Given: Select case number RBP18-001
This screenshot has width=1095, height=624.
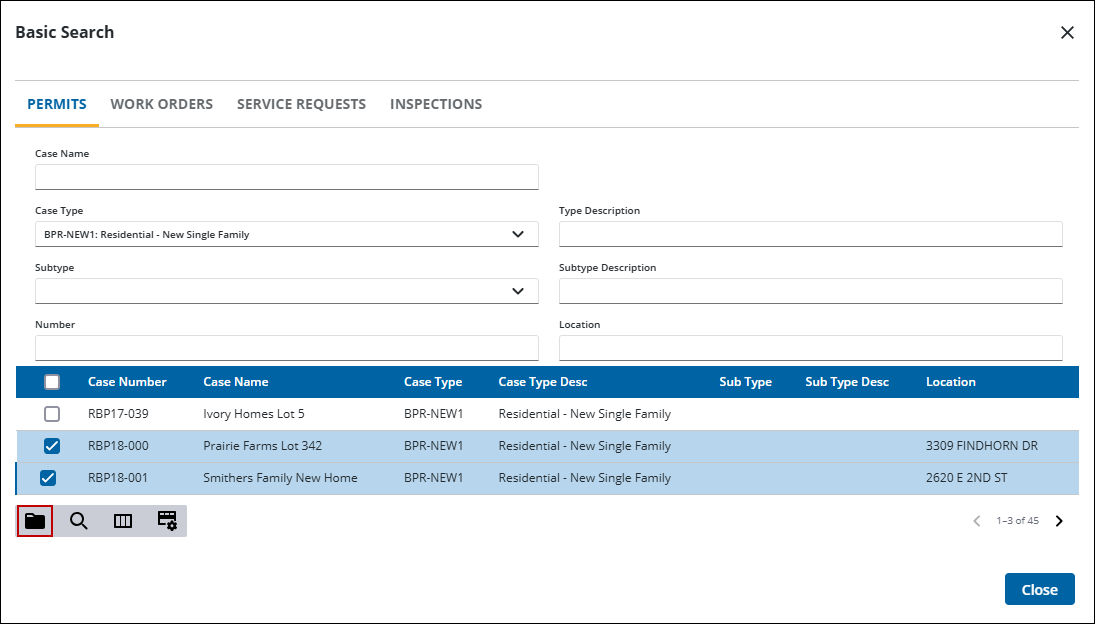Looking at the screenshot, I should pos(118,478).
